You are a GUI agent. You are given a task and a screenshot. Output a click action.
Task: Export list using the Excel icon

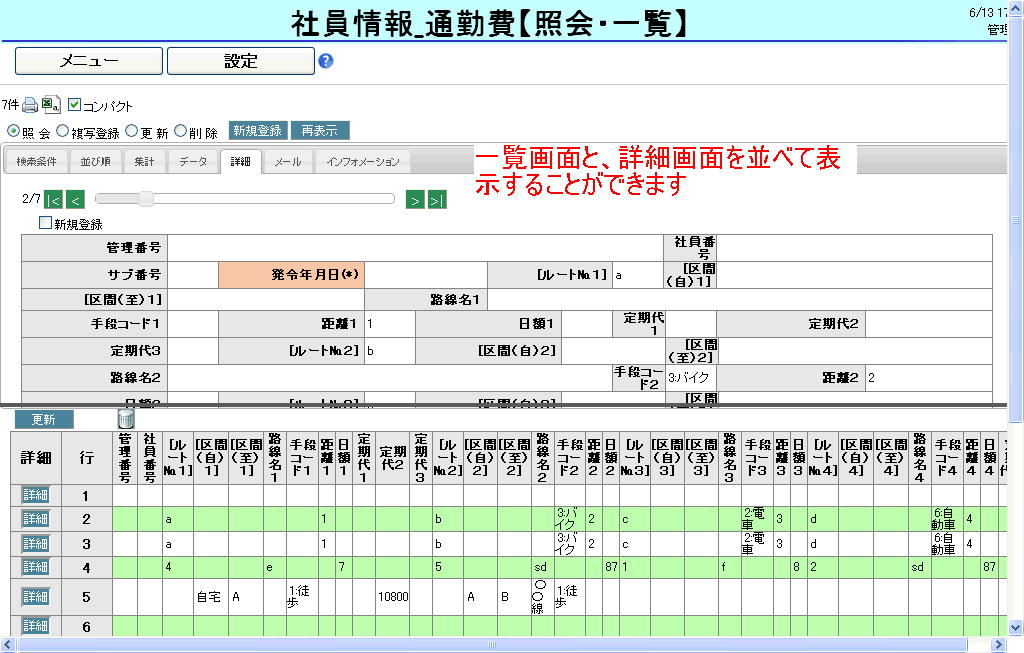tap(51, 105)
